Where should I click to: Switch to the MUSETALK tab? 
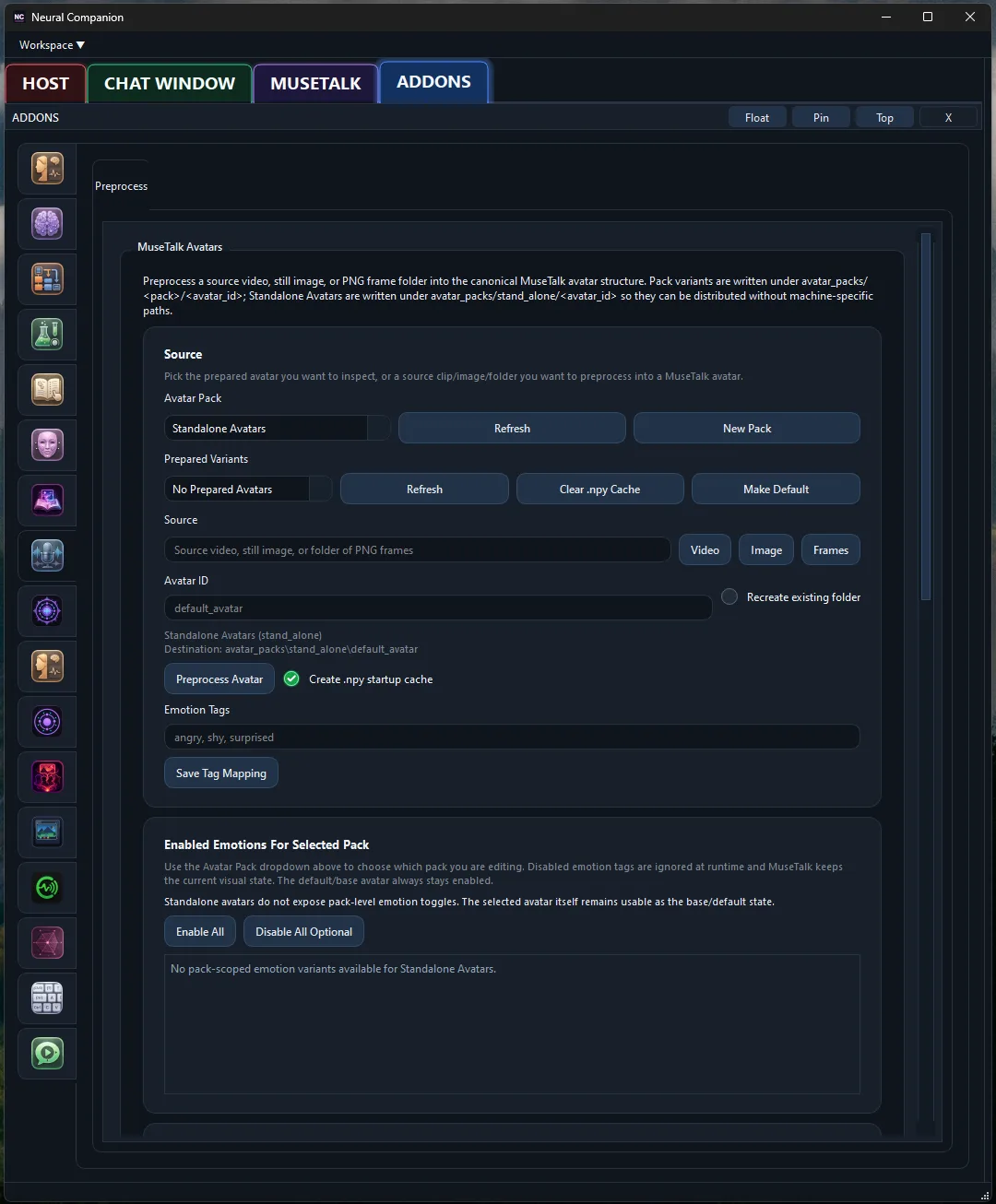[315, 84]
